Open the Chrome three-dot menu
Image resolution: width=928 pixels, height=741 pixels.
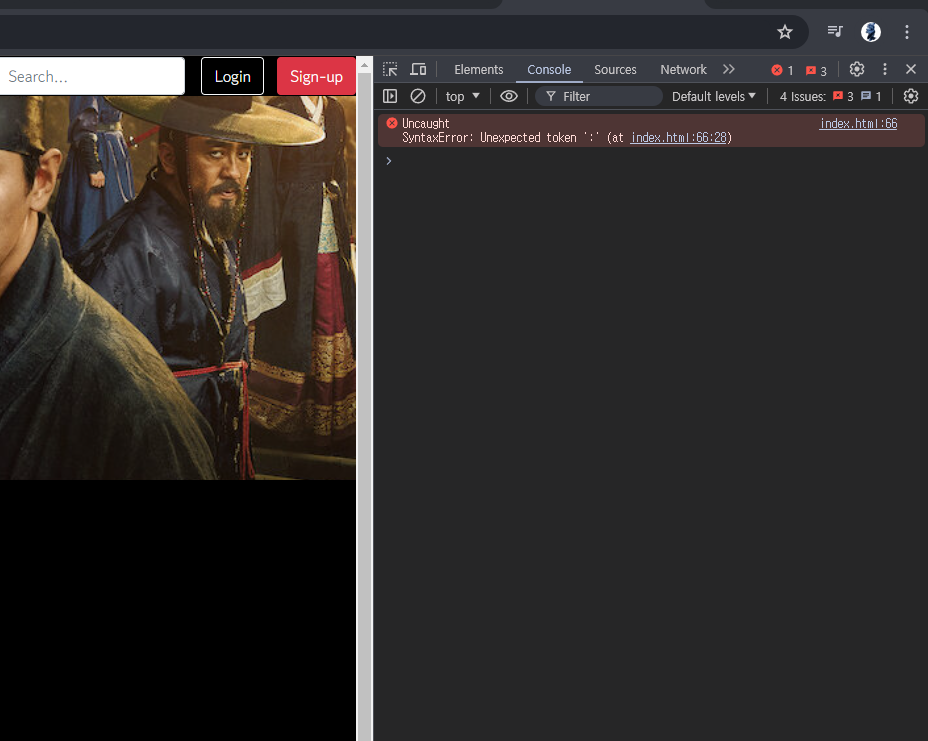907,32
